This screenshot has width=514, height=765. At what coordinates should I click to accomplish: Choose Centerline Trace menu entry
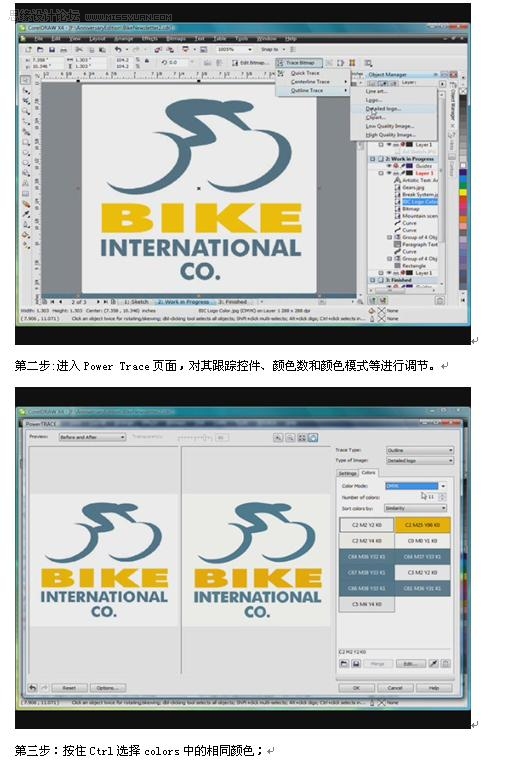click(312, 82)
